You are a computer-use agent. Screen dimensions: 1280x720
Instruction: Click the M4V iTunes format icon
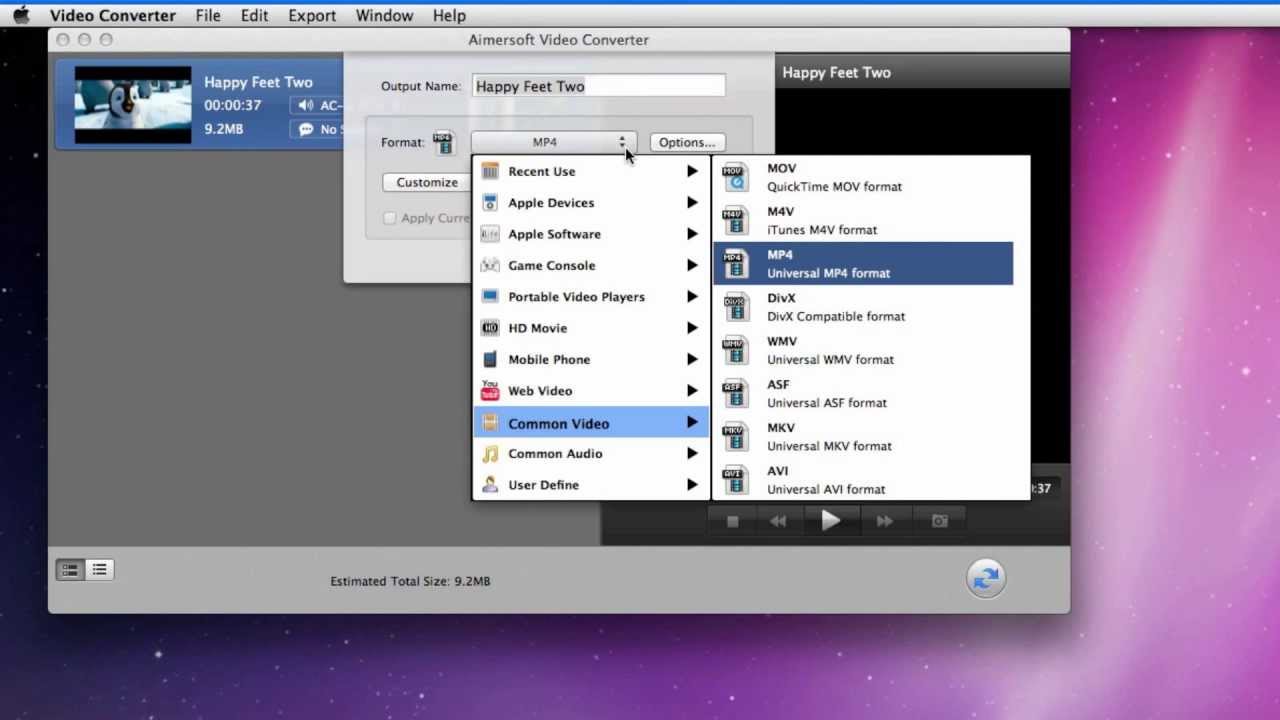(735, 220)
